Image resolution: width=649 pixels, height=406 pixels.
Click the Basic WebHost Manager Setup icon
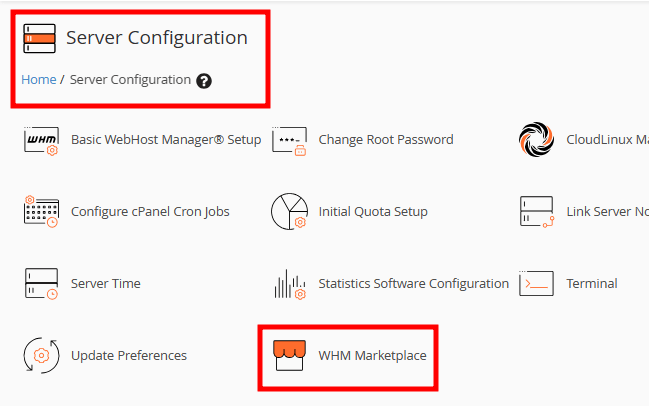(41, 141)
